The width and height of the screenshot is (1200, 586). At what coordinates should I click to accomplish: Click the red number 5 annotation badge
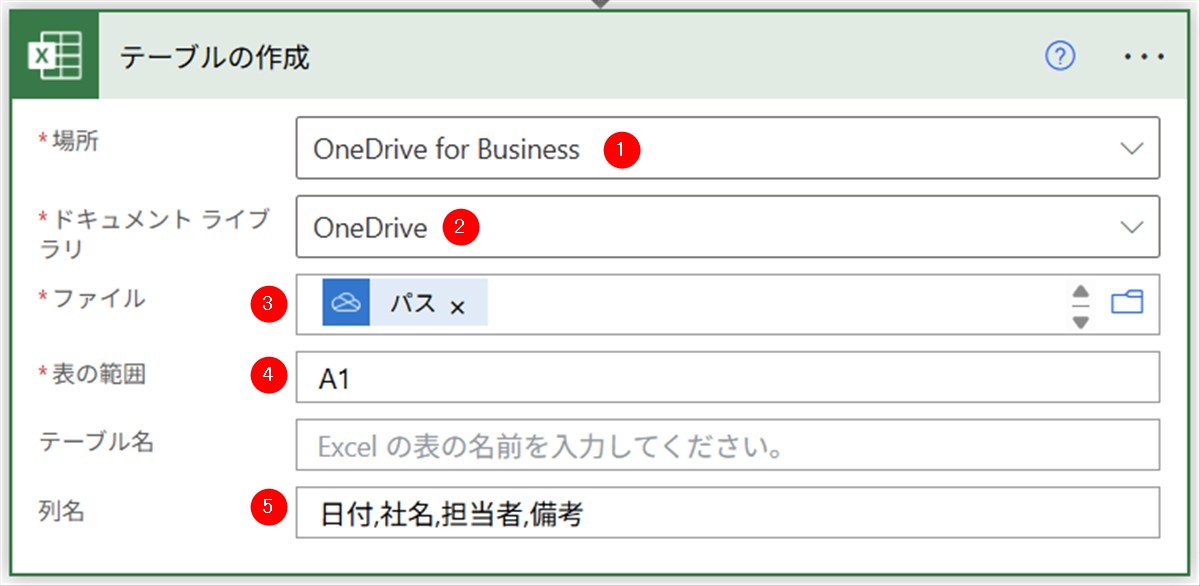267,506
